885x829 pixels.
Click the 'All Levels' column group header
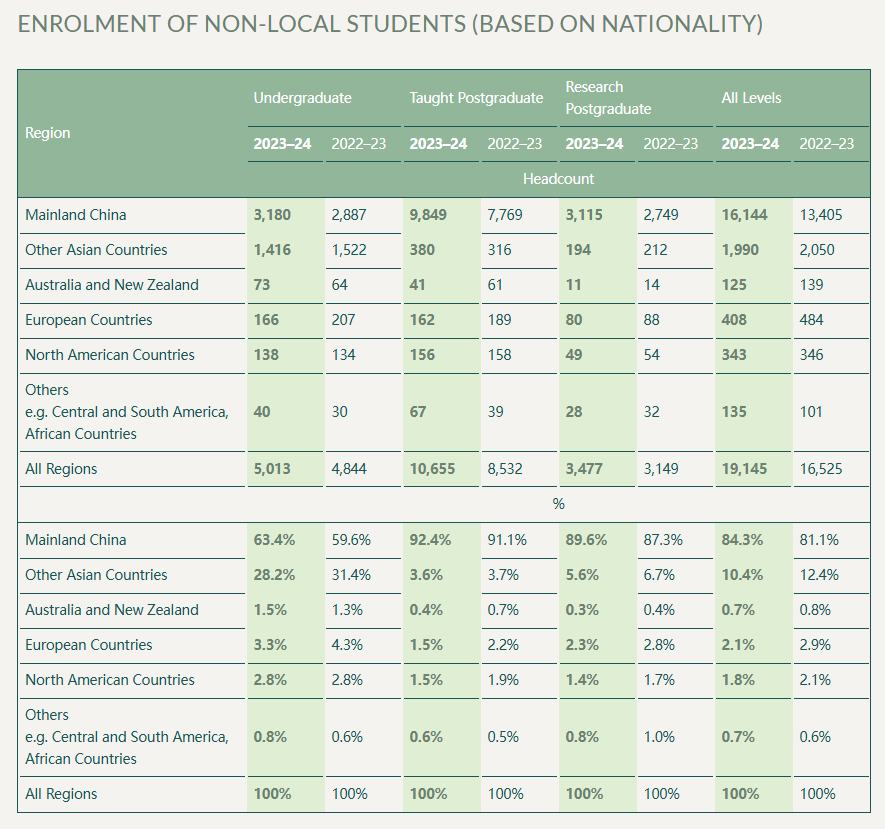(751, 98)
